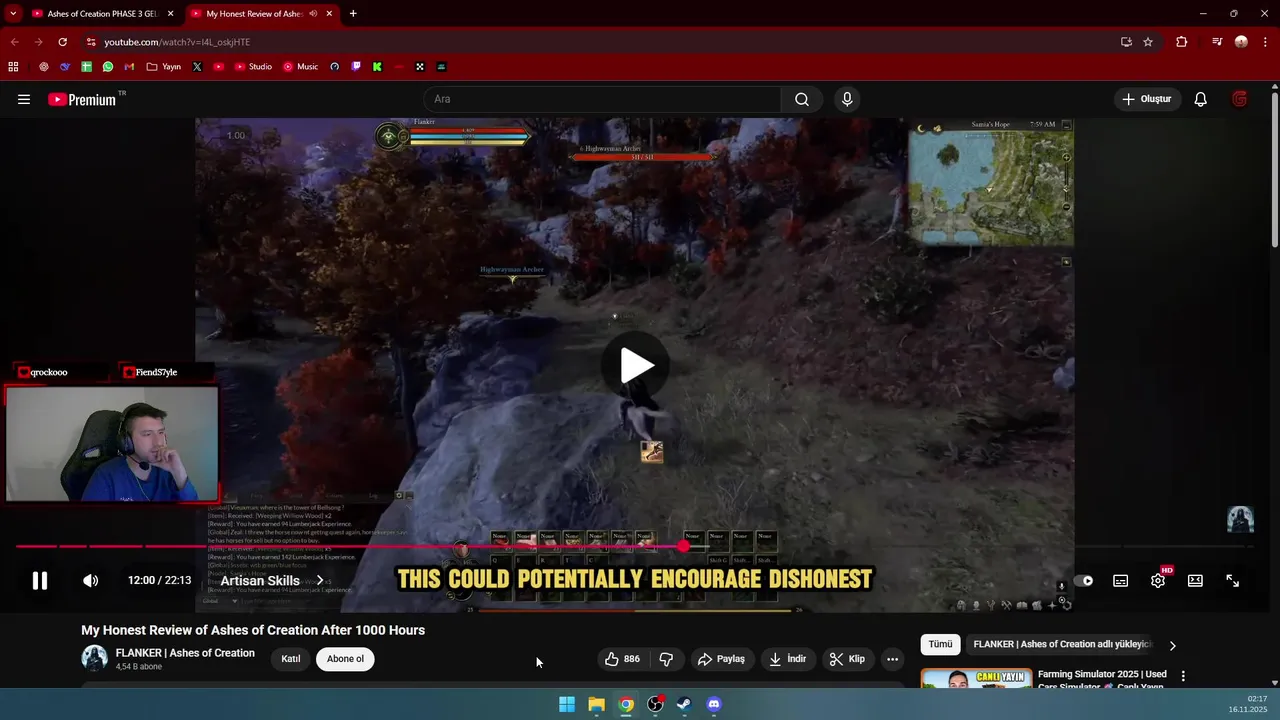Open the YouTube hamburger guide menu

(24, 99)
